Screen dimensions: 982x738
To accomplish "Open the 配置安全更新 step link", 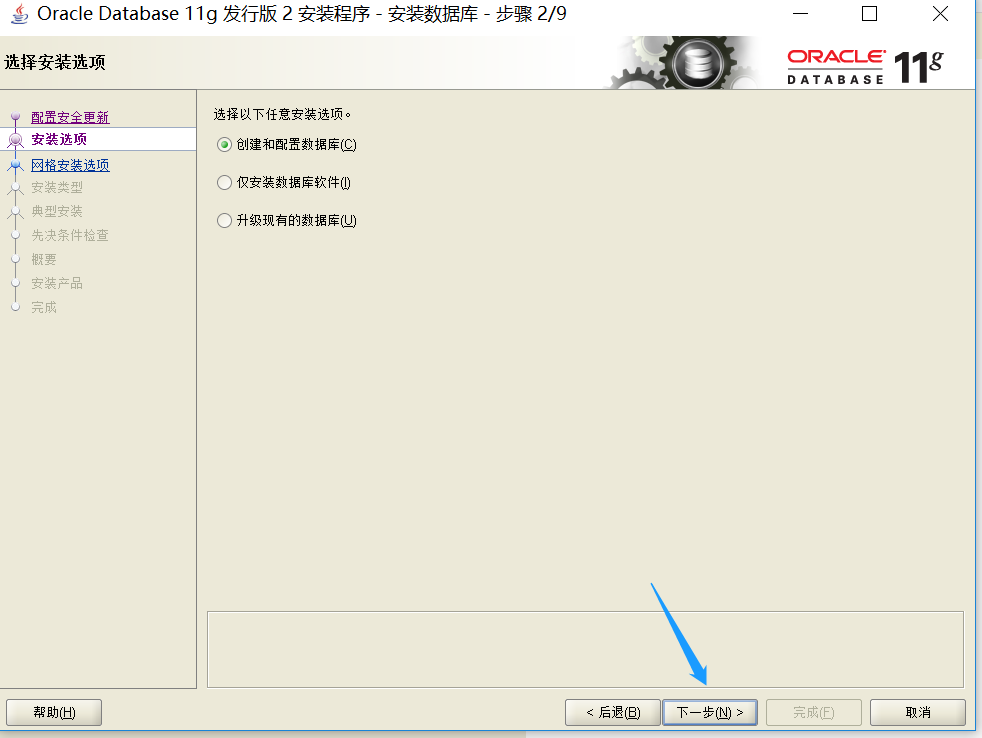I will coord(68,116).
